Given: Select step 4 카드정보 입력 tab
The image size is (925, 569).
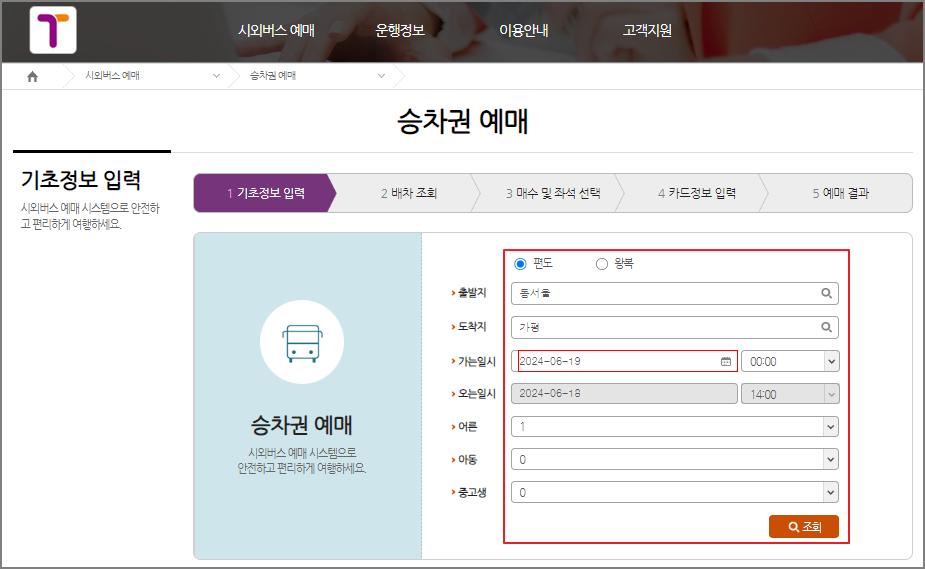Looking at the screenshot, I should pos(697,193).
